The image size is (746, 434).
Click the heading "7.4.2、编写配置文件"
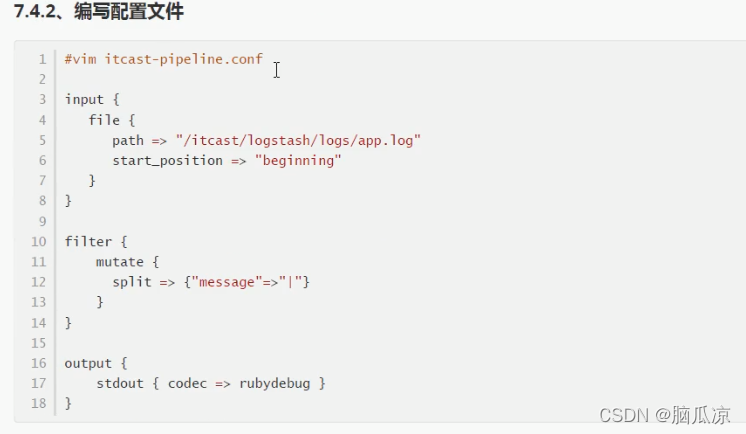98,11
